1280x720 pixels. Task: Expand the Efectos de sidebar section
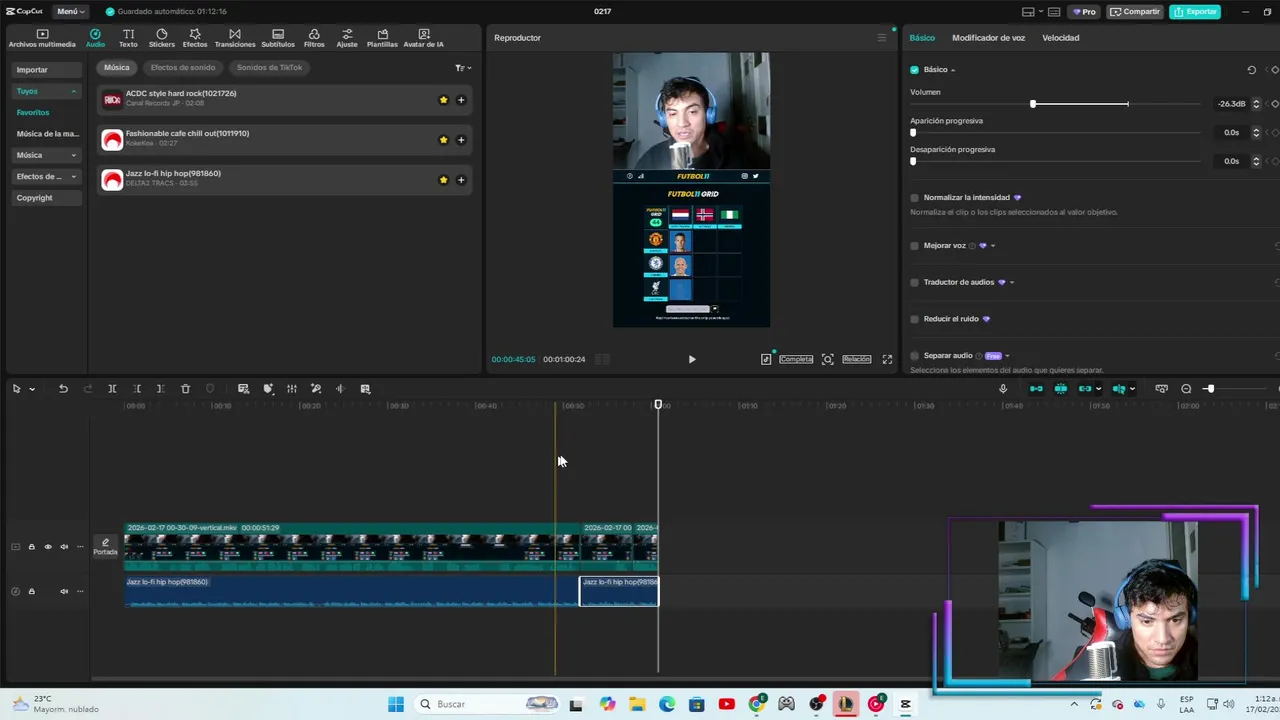tap(46, 176)
